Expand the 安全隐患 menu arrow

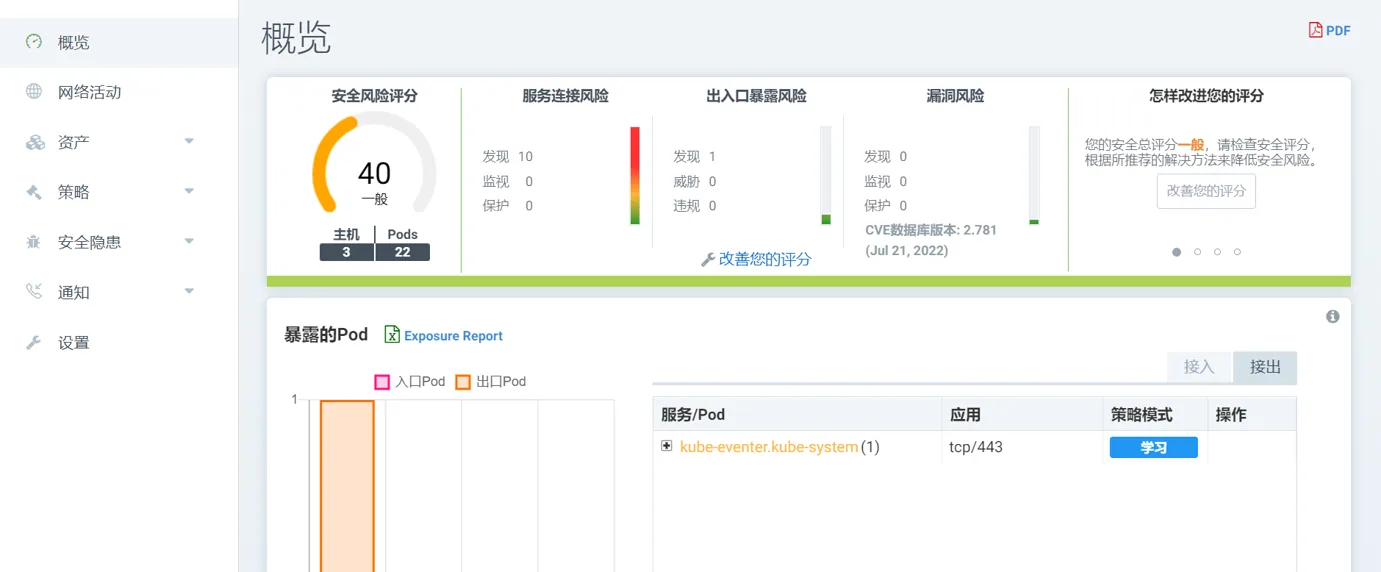point(189,241)
